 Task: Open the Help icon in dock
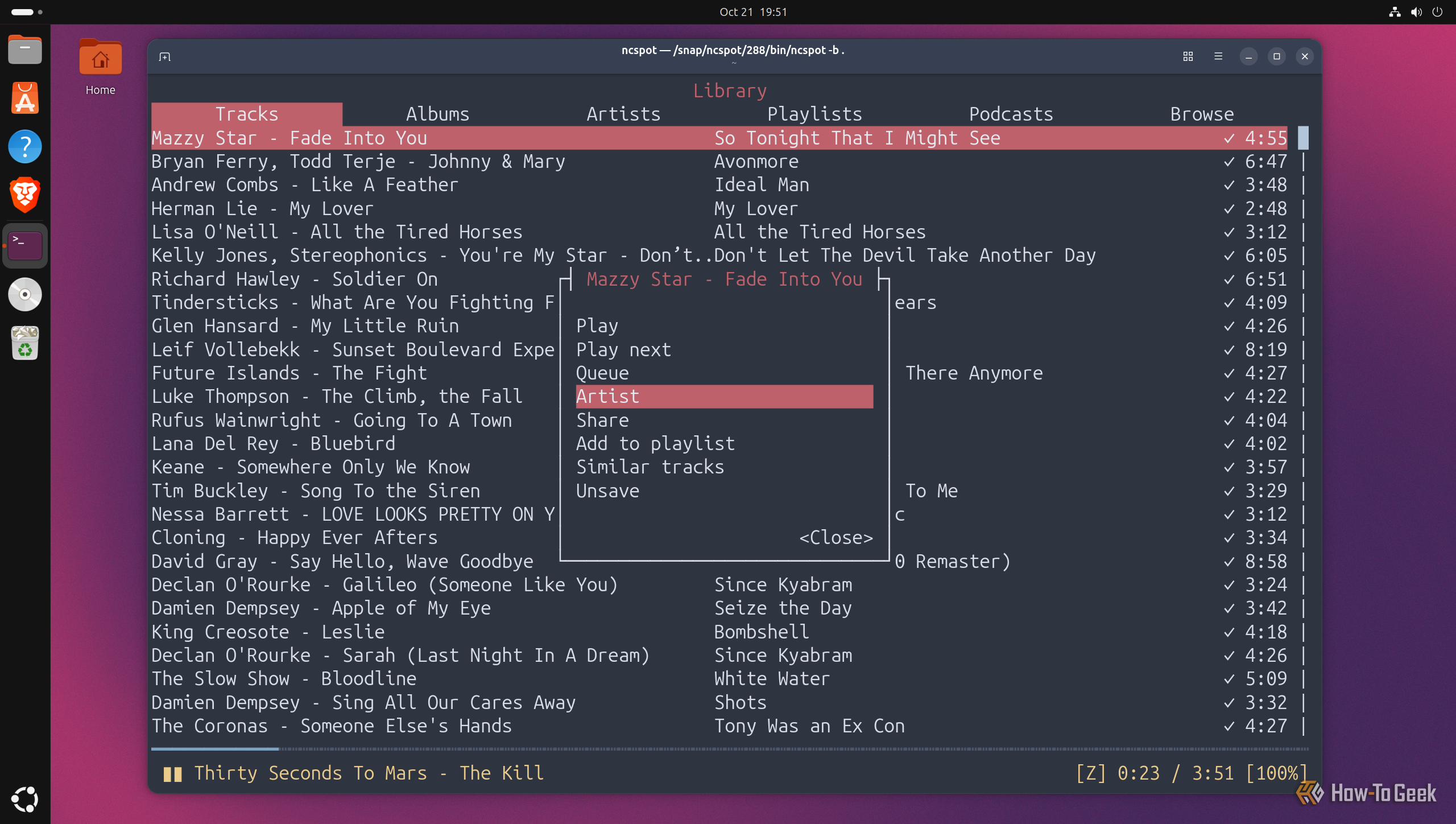tap(25, 146)
